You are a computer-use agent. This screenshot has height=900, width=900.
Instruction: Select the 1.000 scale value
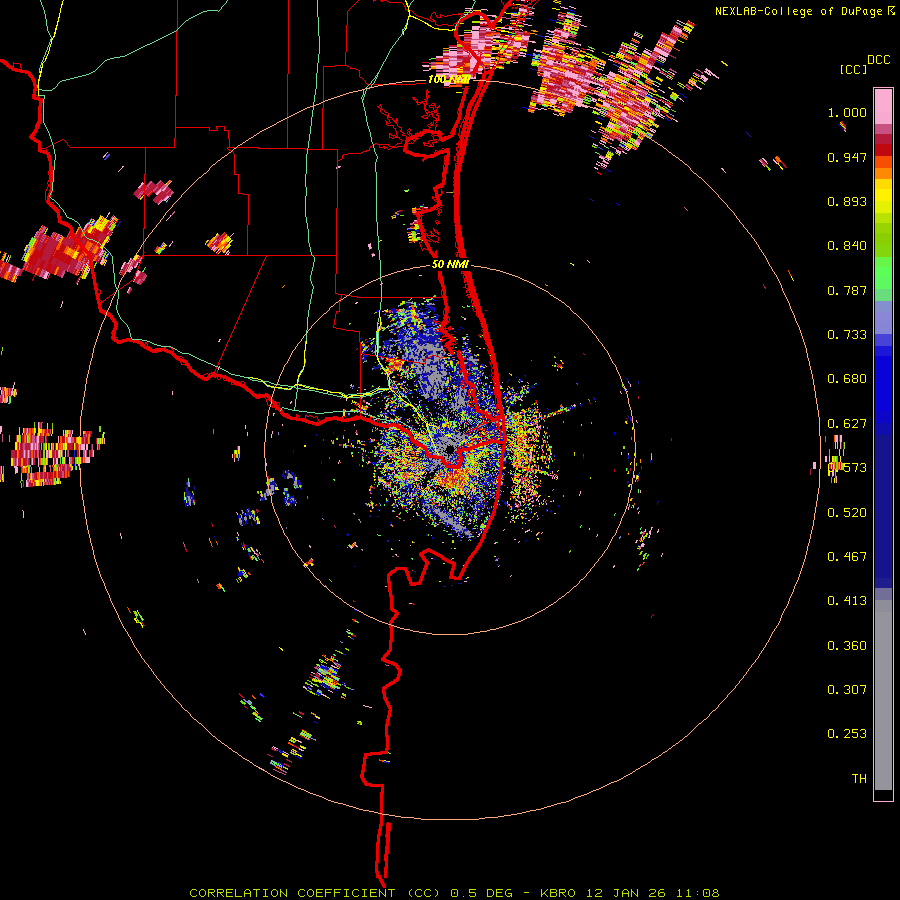click(847, 112)
